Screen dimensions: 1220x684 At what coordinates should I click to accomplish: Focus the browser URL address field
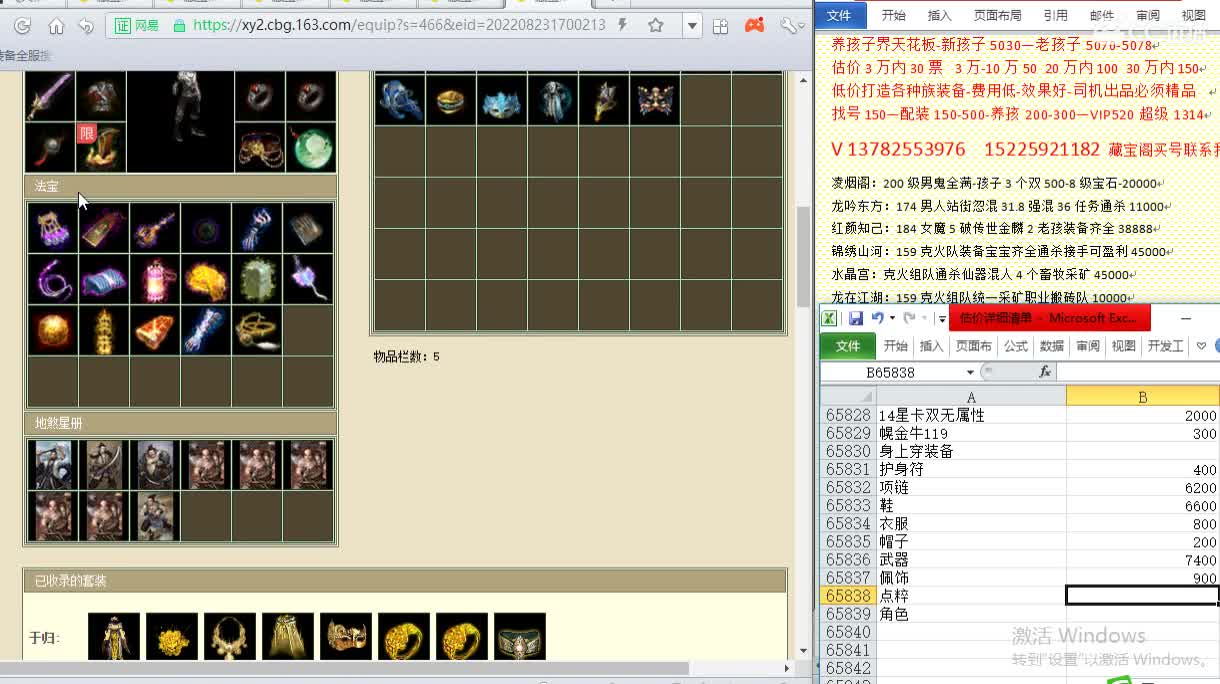point(399,26)
